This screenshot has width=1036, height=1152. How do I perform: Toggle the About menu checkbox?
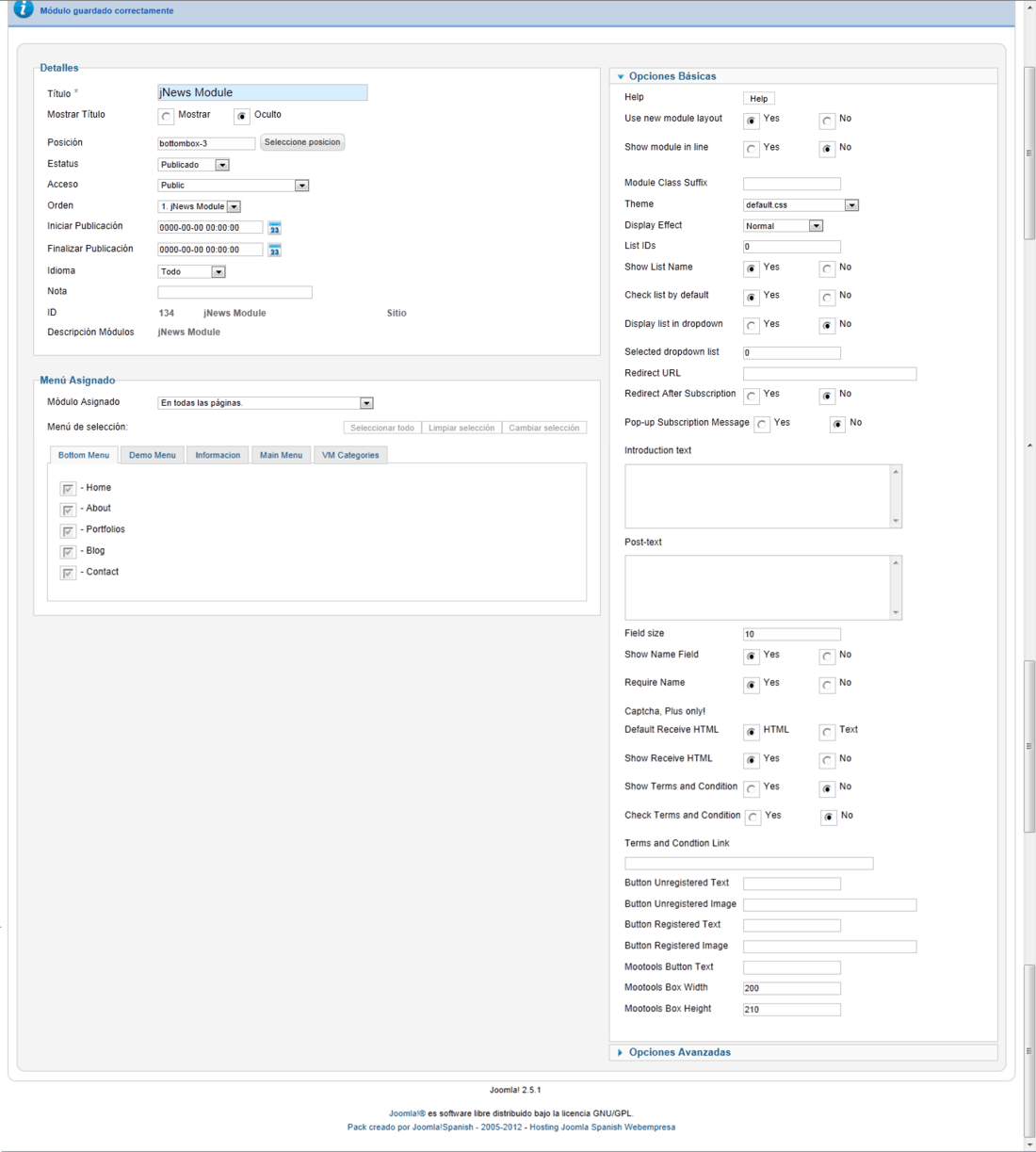tap(68, 510)
